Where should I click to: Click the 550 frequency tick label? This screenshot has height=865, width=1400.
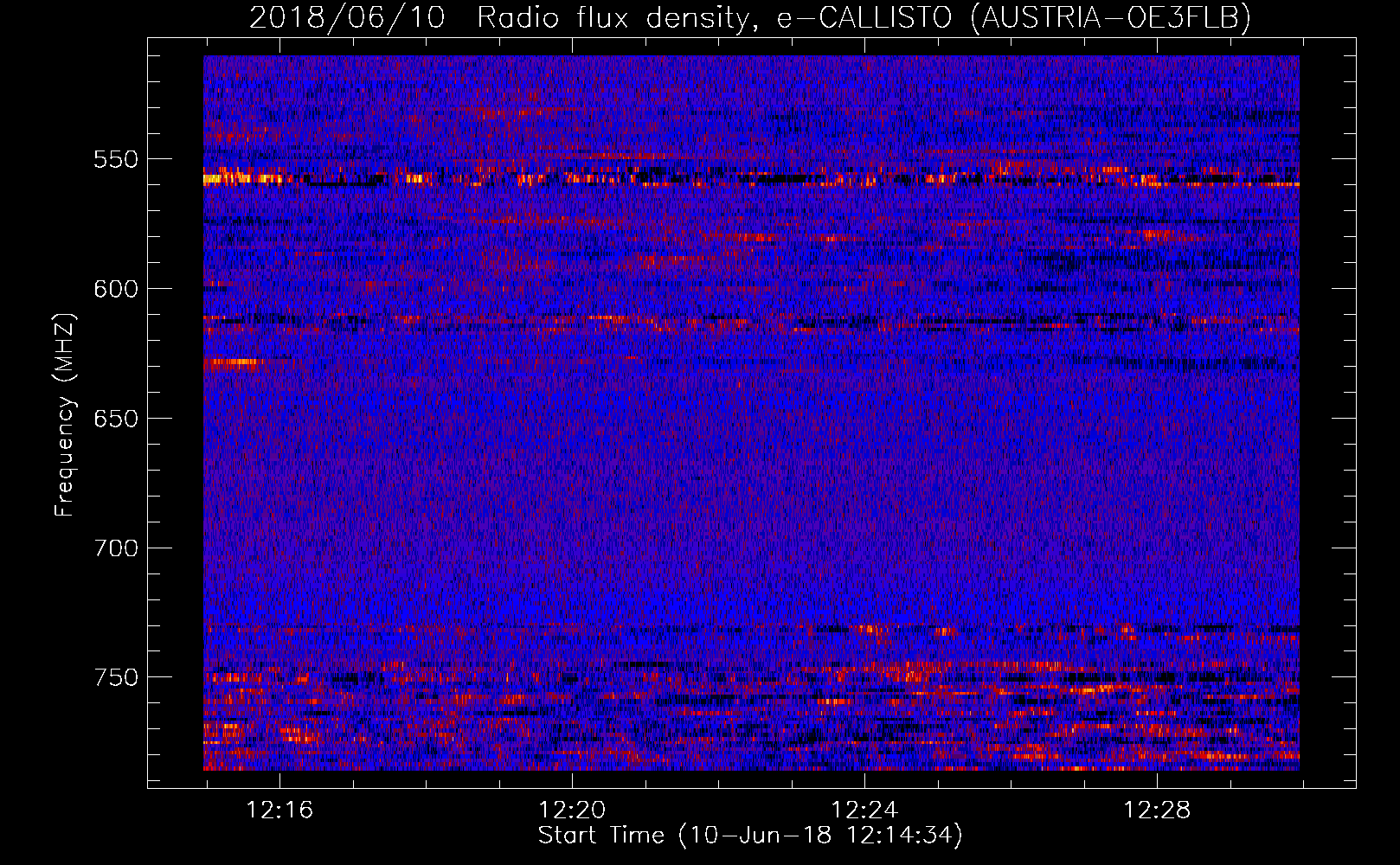pyautogui.click(x=116, y=159)
